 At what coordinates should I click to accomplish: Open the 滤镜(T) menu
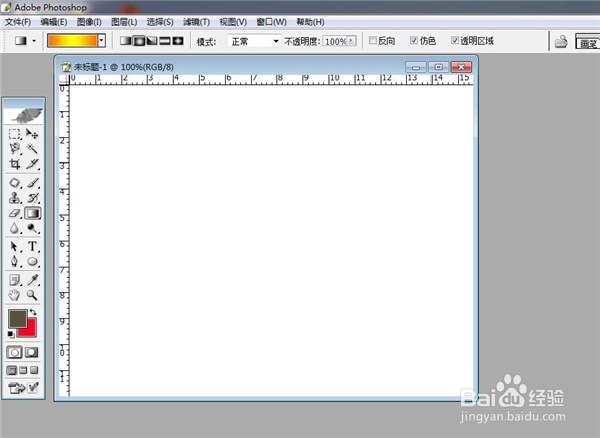coord(196,22)
